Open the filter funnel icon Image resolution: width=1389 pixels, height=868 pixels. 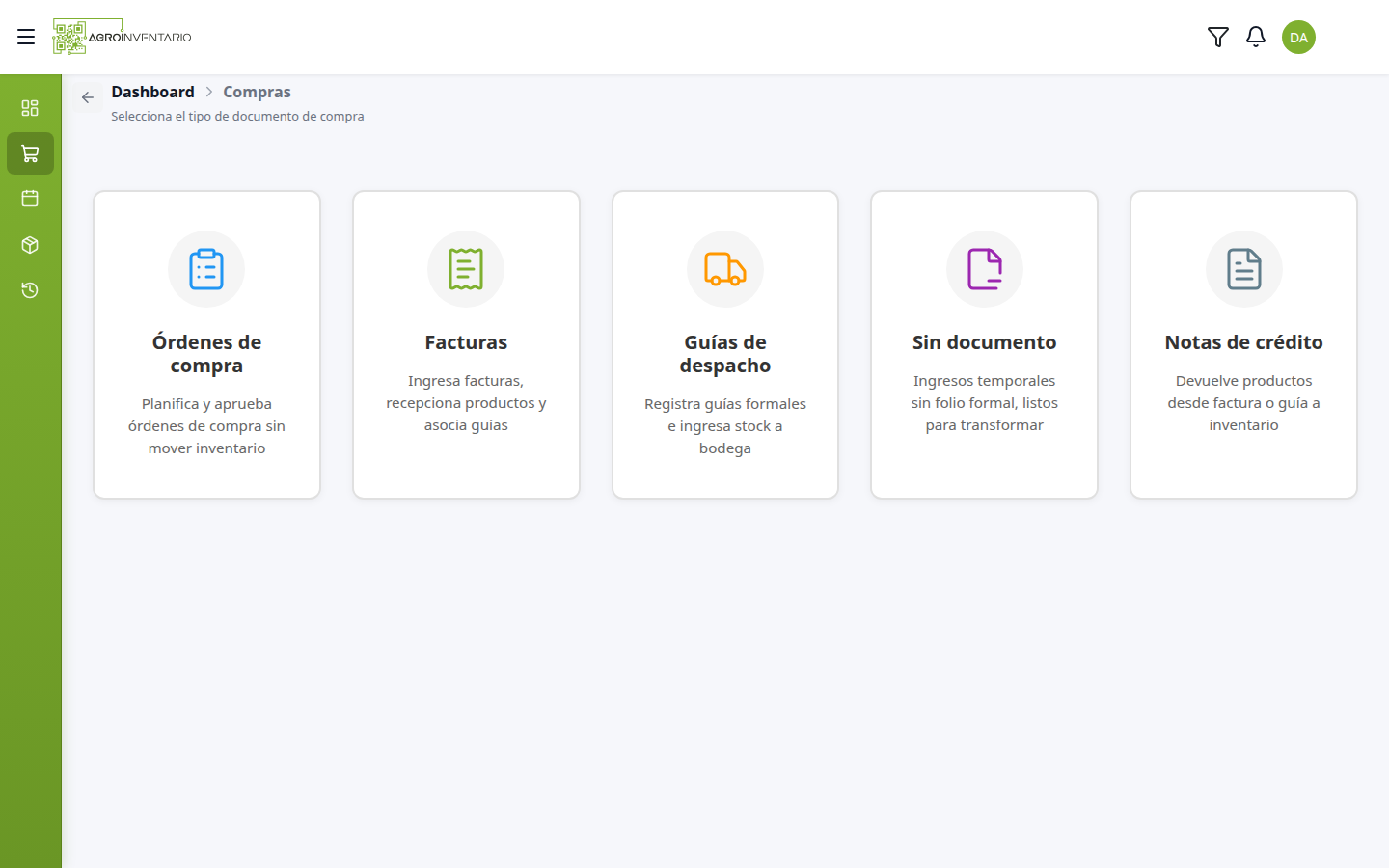coord(1217,37)
